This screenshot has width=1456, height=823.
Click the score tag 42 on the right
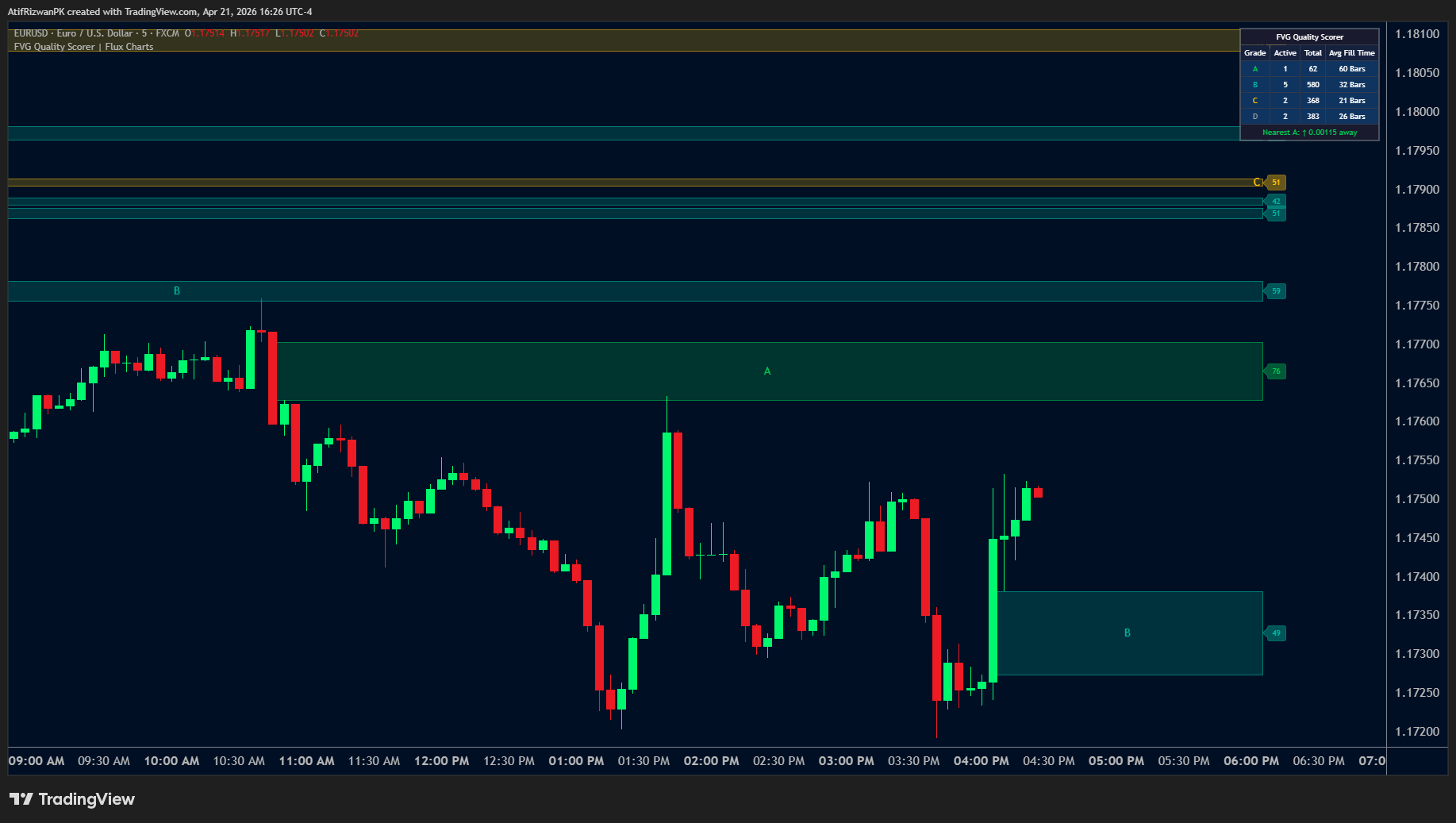click(1275, 202)
